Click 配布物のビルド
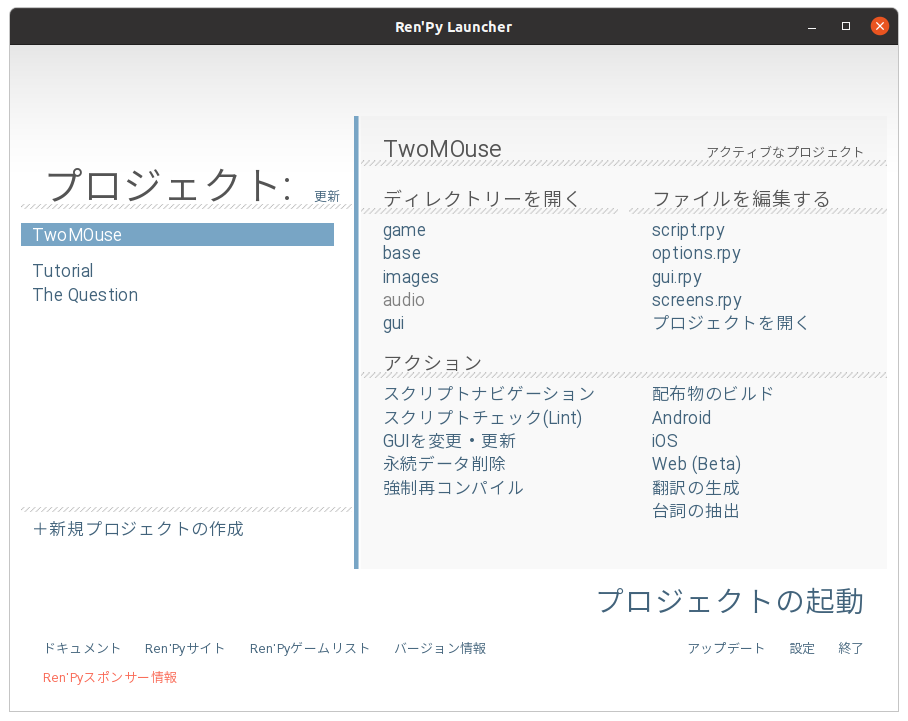The height and width of the screenshot is (721, 908). pos(712,394)
